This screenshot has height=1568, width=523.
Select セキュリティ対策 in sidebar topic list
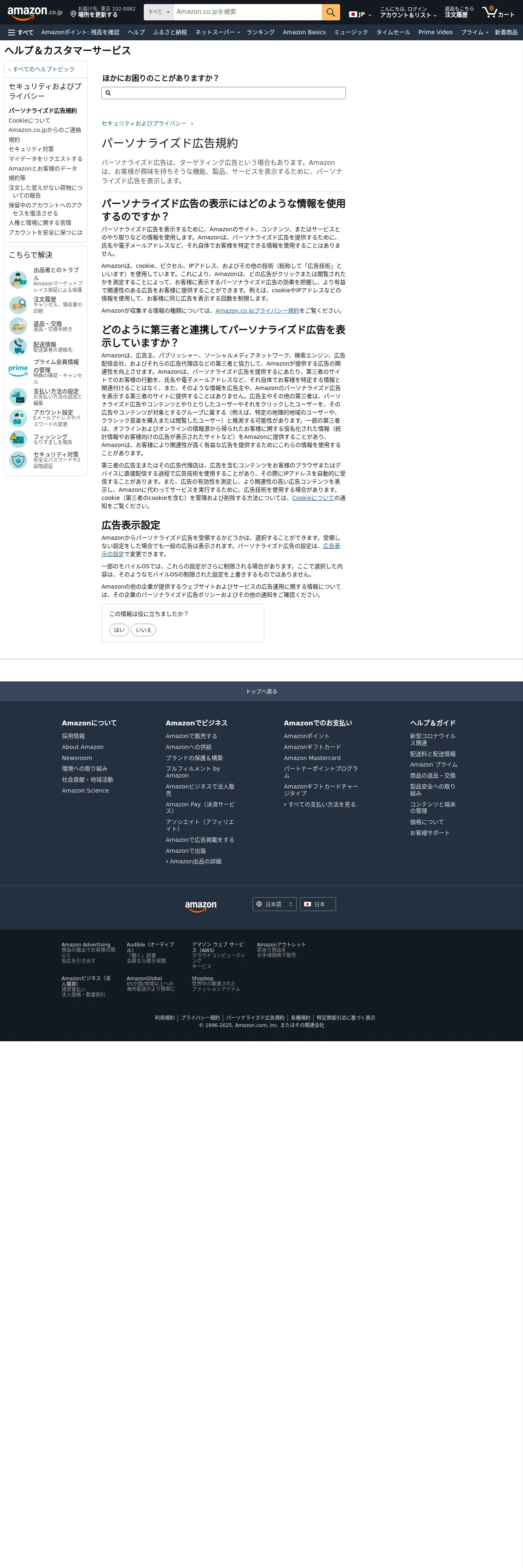31,149
